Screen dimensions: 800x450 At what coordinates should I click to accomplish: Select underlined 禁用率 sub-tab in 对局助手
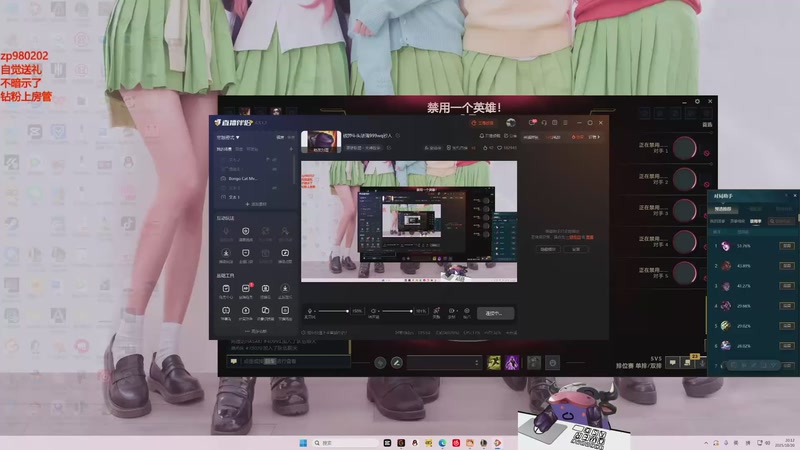point(756,221)
